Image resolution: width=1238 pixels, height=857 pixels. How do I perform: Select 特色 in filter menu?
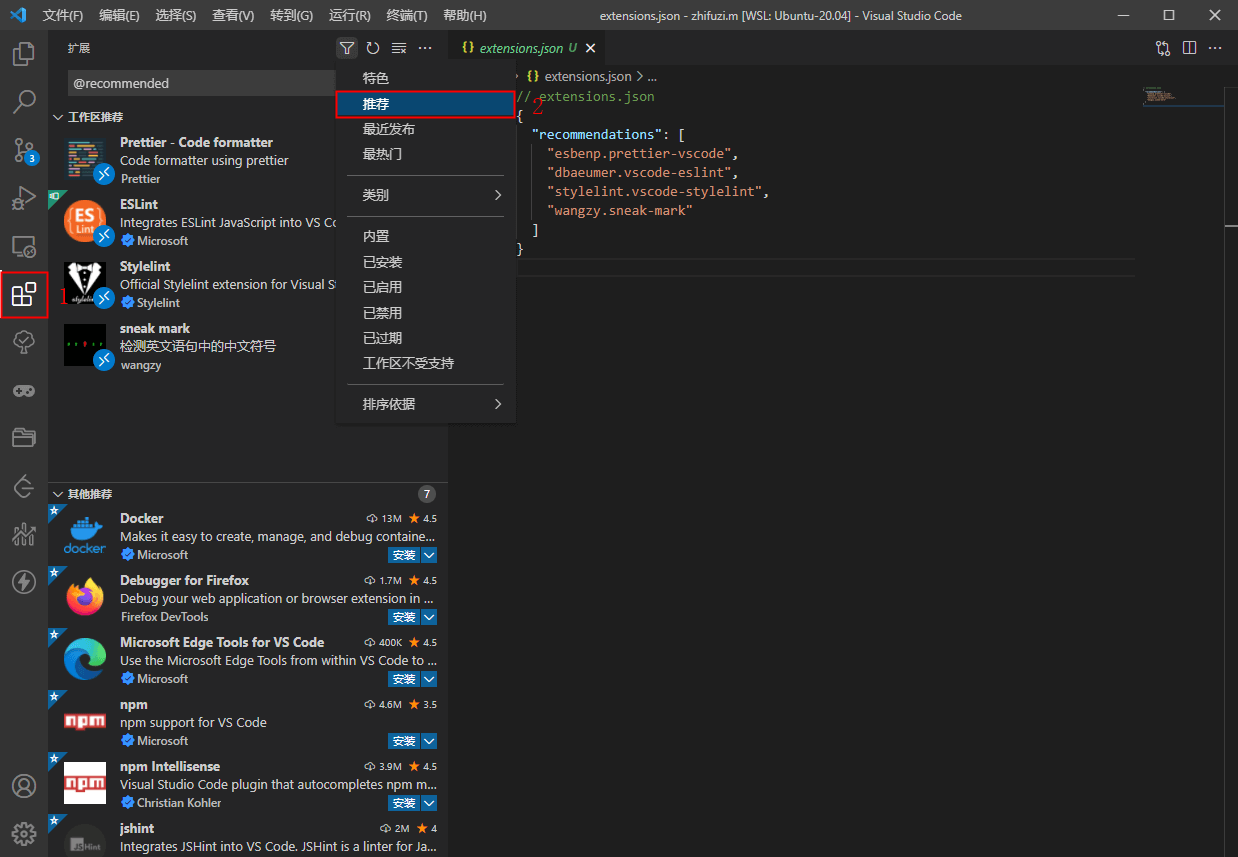[426, 78]
